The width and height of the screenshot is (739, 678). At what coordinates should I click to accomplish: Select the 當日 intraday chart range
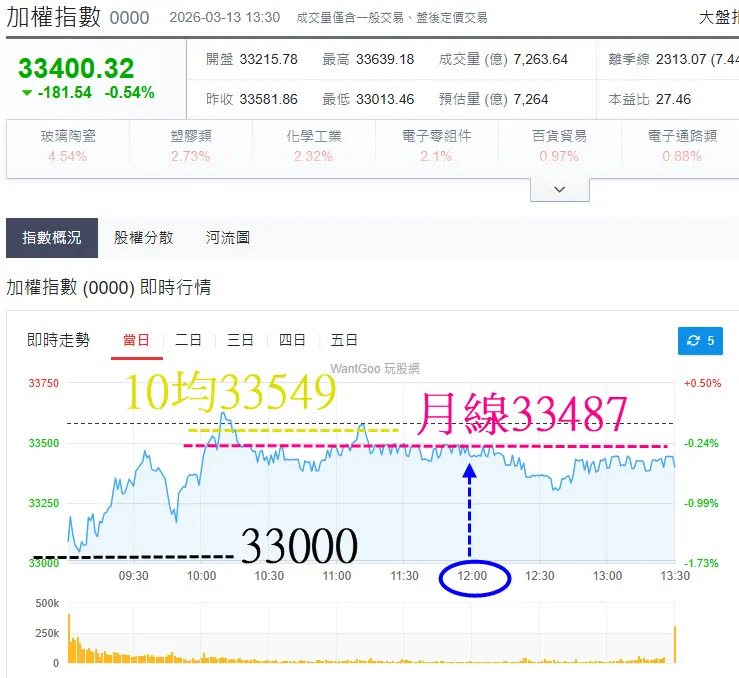tap(136, 340)
